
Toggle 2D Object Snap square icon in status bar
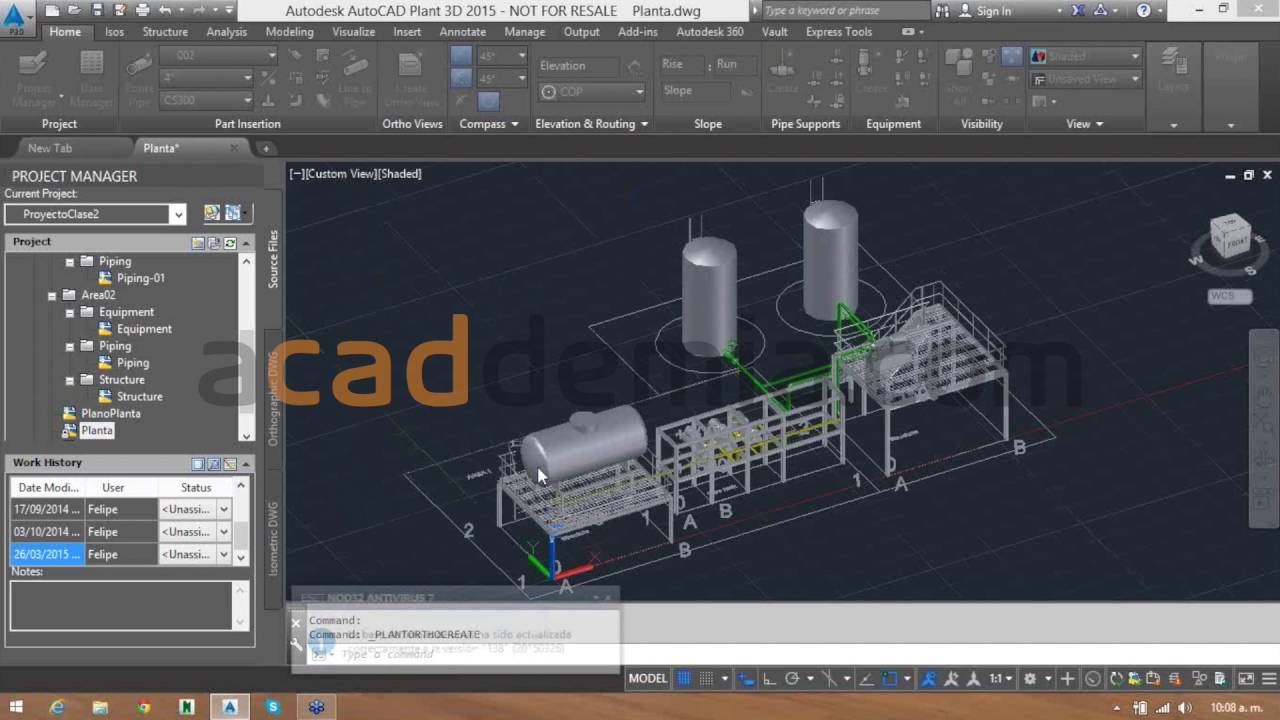click(x=889, y=679)
